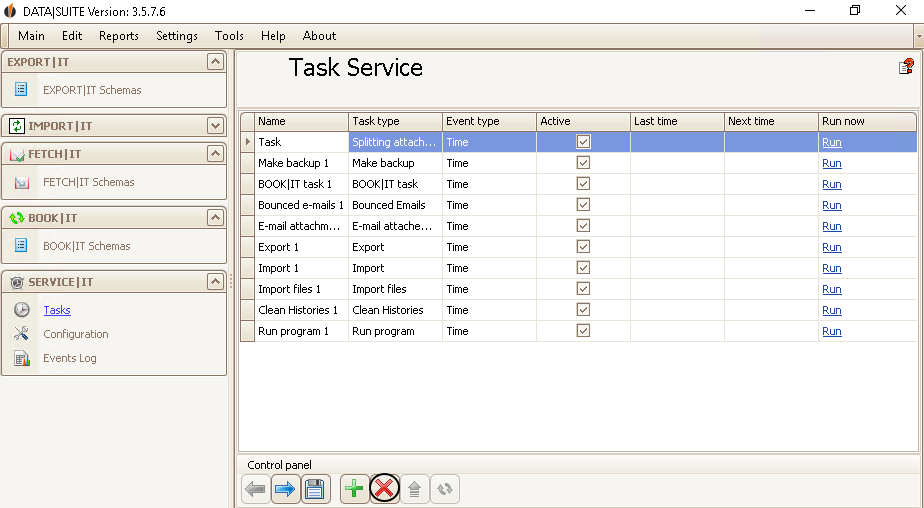This screenshot has width=924, height=508.
Task: Click the FETCH|IT header envelope icon
Action: [17, 154]
